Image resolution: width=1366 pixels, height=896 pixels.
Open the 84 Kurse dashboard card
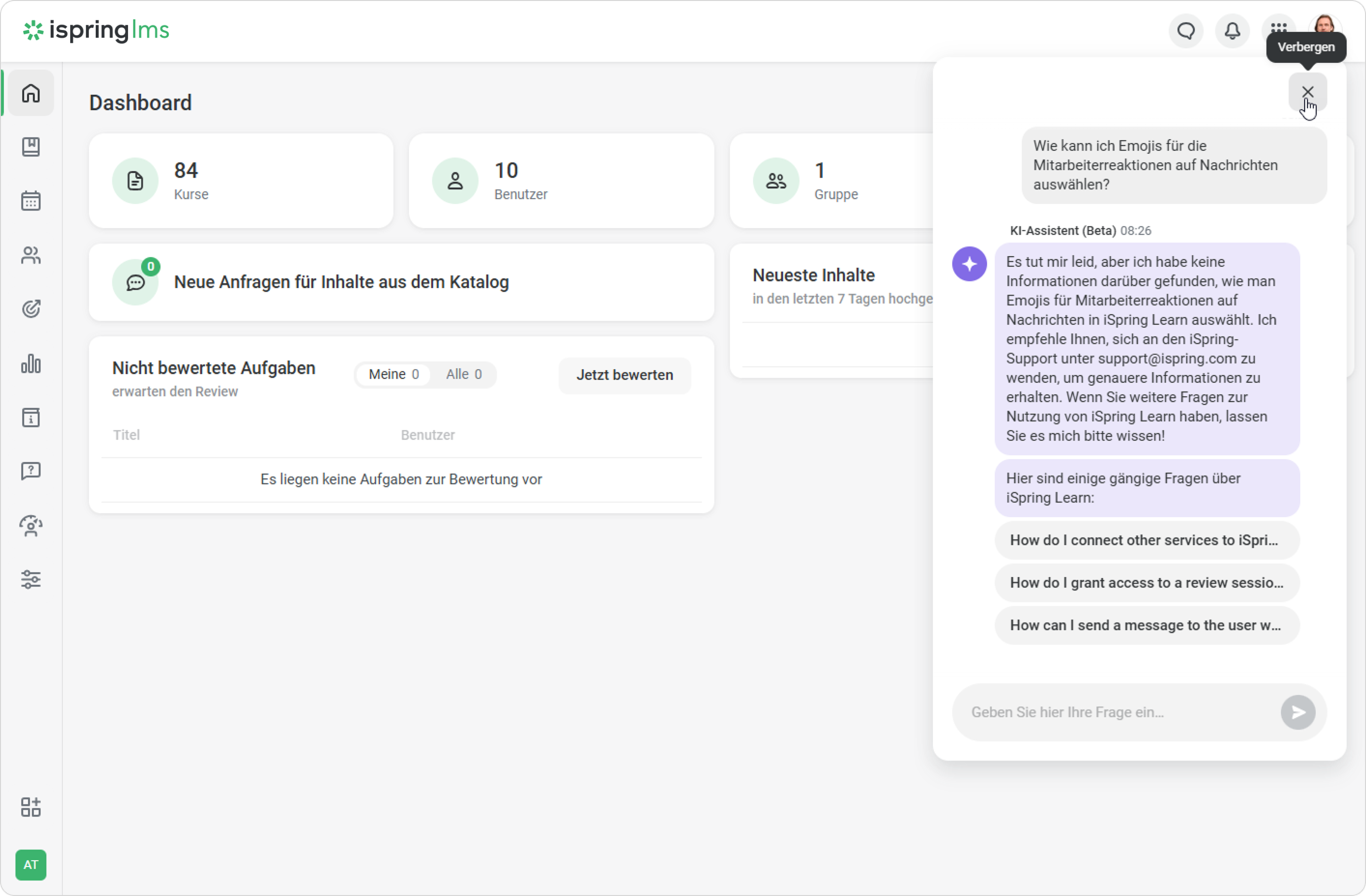241,181
